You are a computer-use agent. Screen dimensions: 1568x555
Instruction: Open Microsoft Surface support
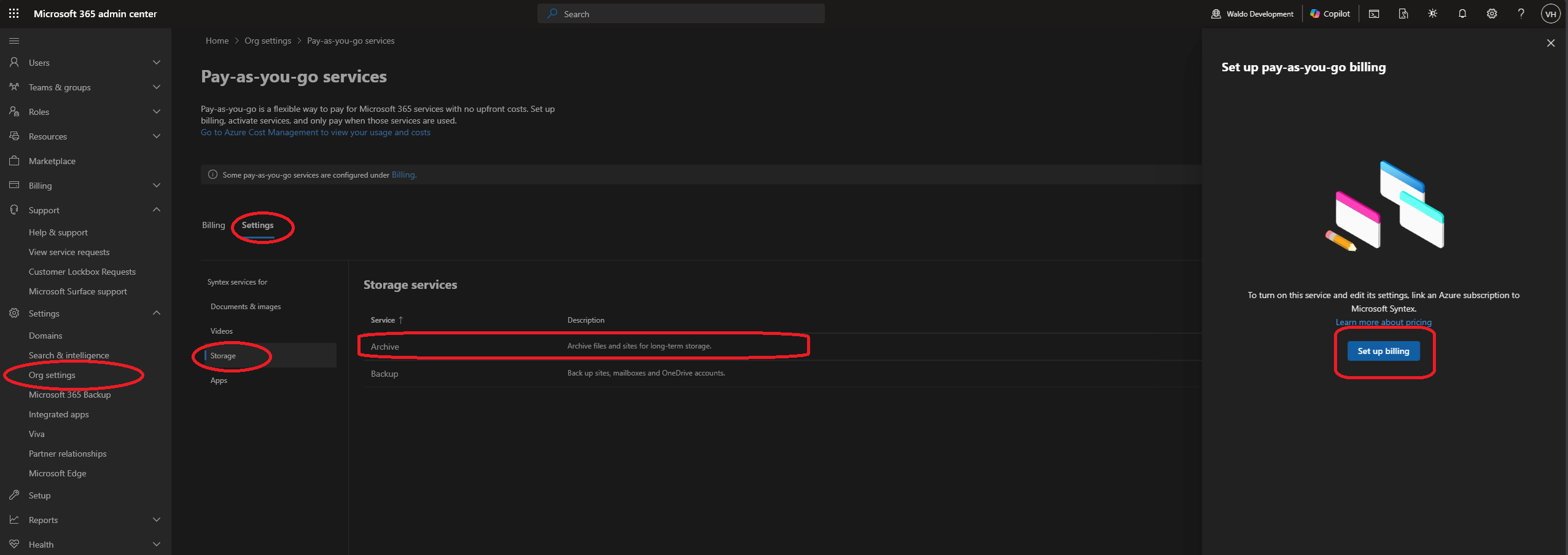[78, 291]
